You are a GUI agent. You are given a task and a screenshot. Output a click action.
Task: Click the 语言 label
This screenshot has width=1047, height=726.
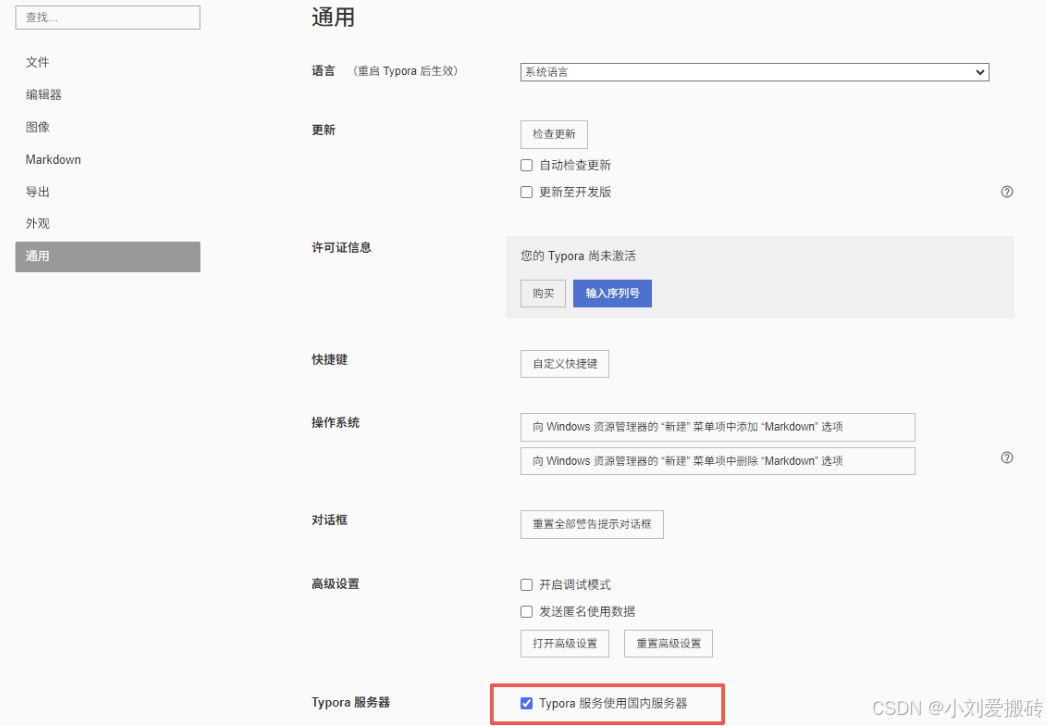[x=323, y=71]
